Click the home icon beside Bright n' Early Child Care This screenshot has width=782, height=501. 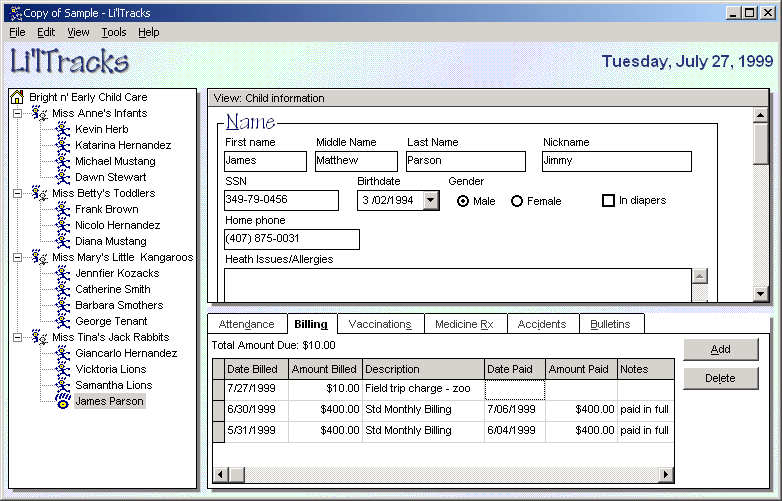pos(17,97)
